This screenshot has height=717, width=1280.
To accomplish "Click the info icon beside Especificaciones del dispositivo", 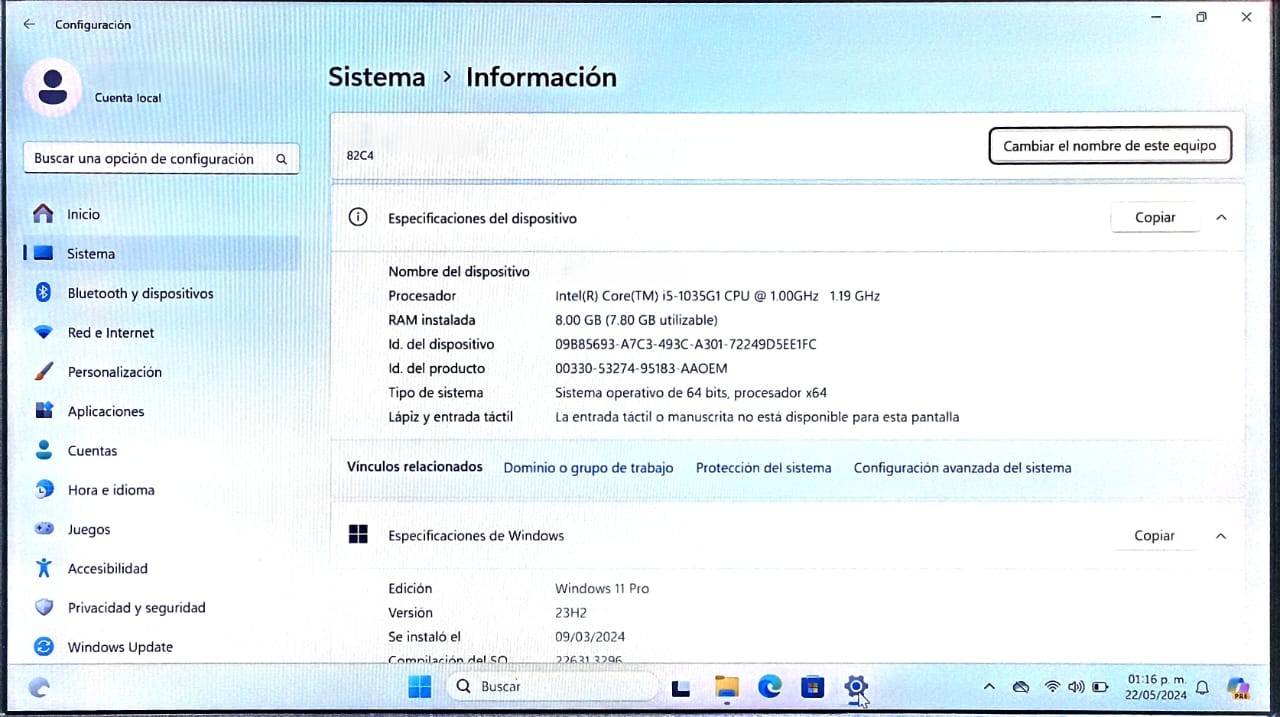I will click(x=358, y=217).
